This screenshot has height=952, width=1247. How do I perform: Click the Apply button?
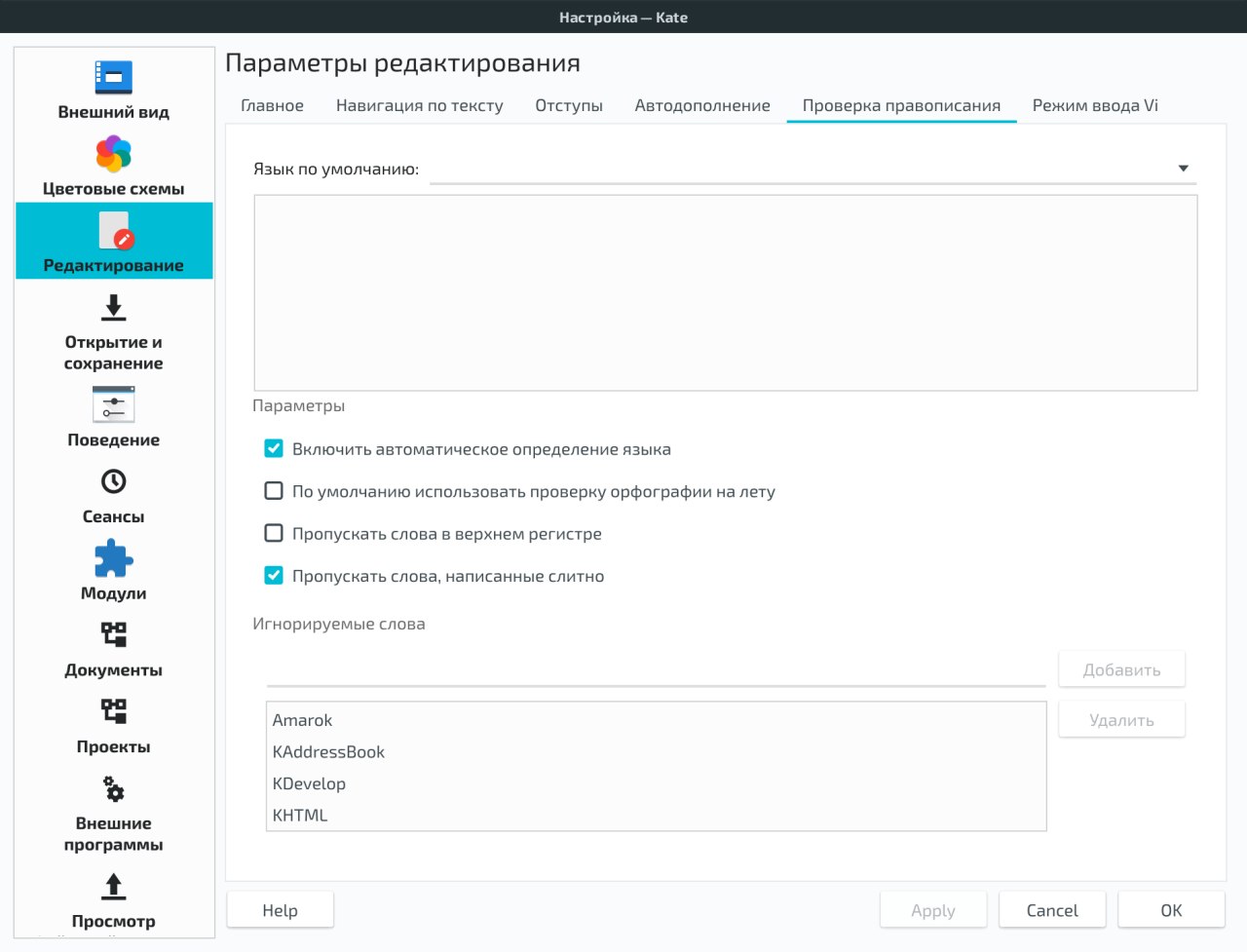coord(932,910)
